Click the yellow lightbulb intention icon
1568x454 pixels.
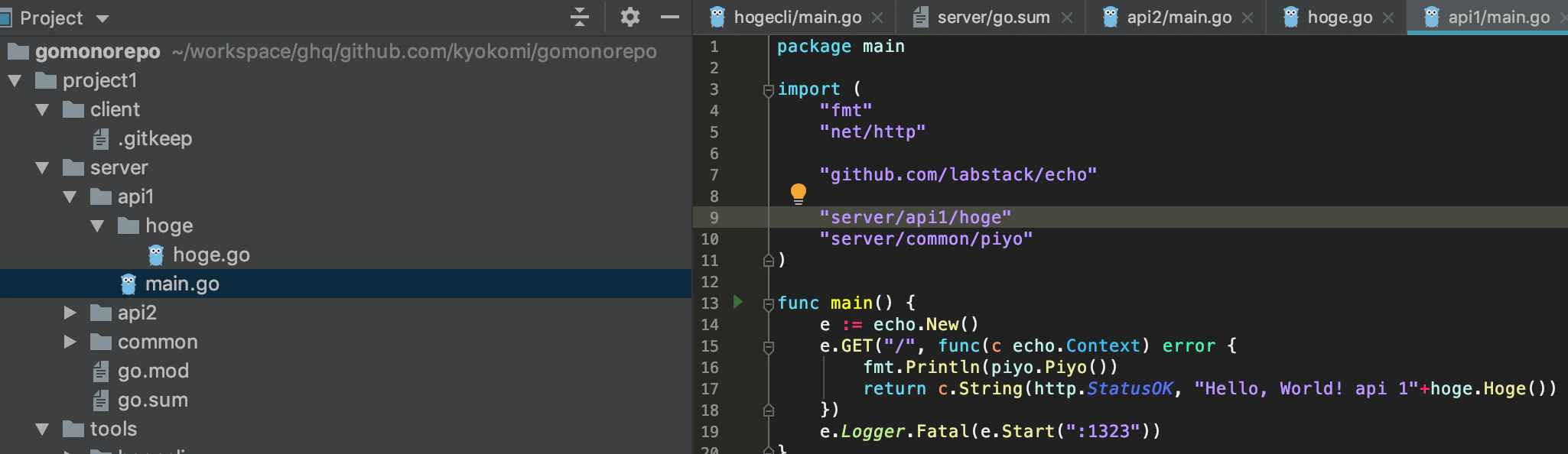(798, 193)
